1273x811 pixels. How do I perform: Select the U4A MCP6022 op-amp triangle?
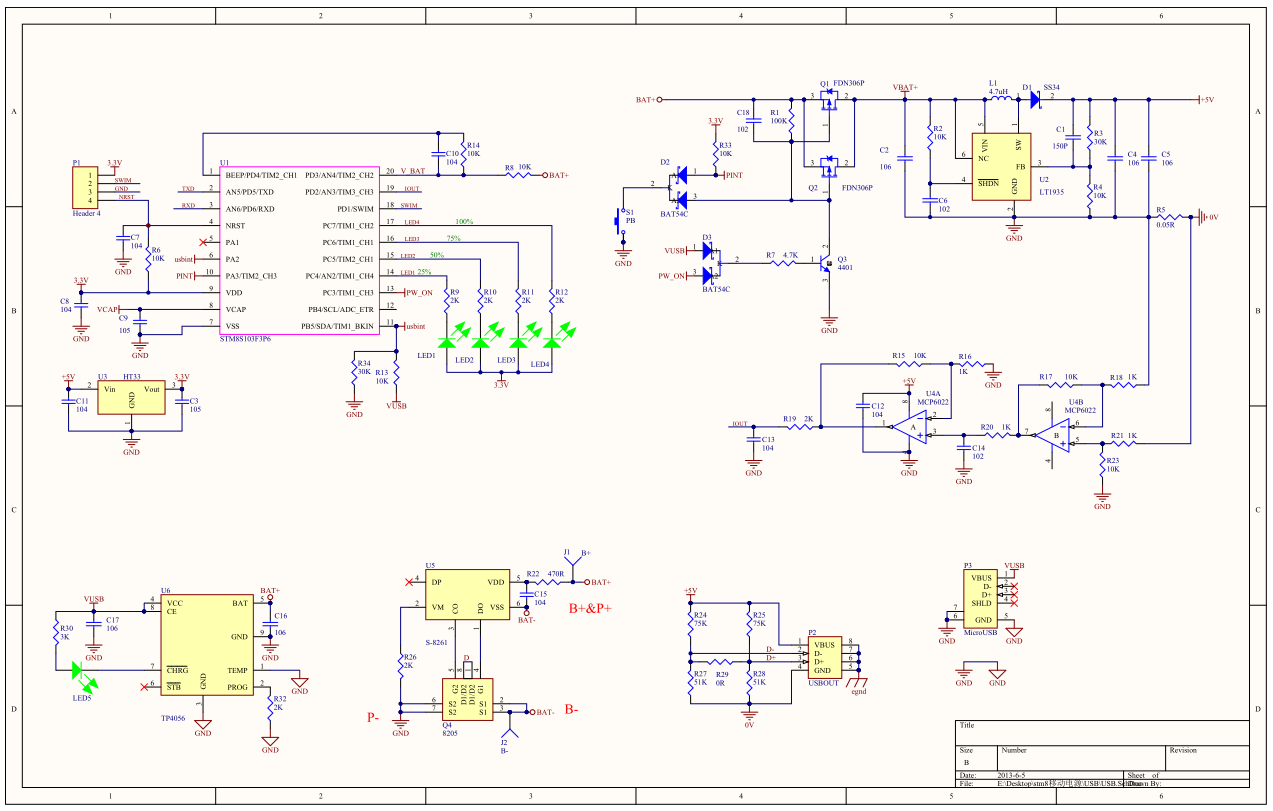coord(908,429)
